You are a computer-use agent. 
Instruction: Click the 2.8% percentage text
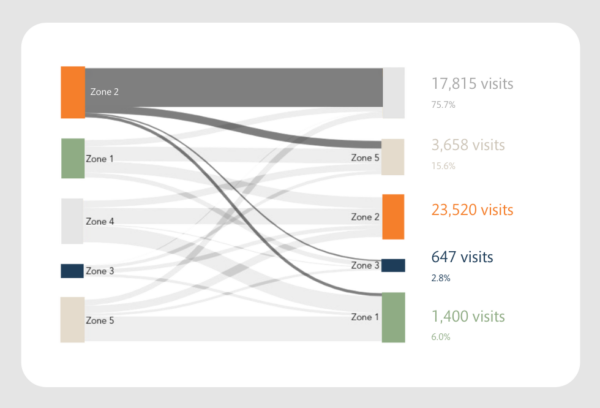pos(440,276)
